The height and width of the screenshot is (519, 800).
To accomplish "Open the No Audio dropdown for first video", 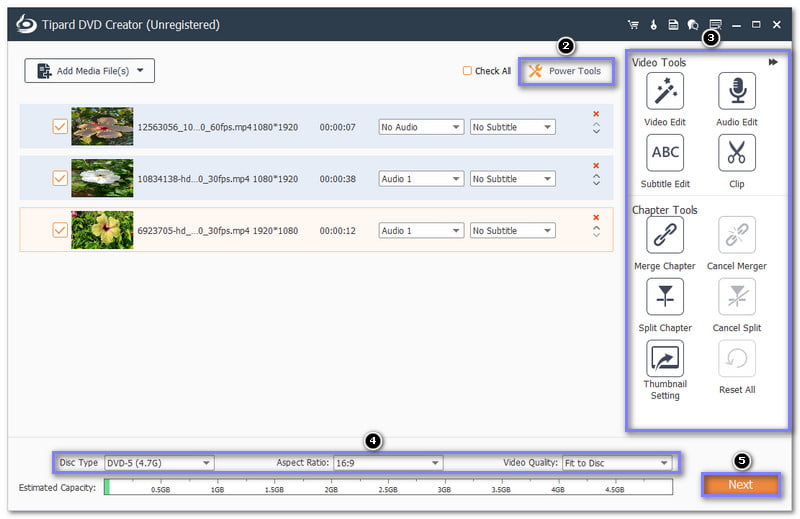I will (x=421, y=127).
